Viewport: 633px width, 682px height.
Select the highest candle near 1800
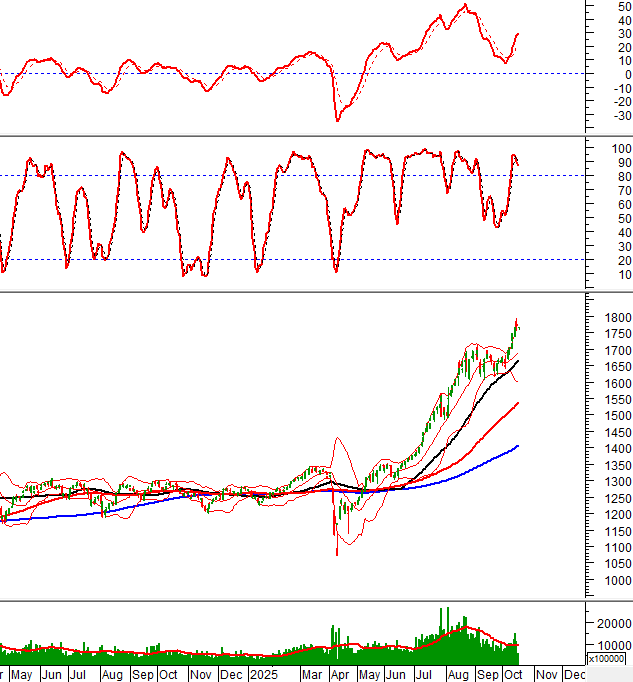[x=516, y=323]
